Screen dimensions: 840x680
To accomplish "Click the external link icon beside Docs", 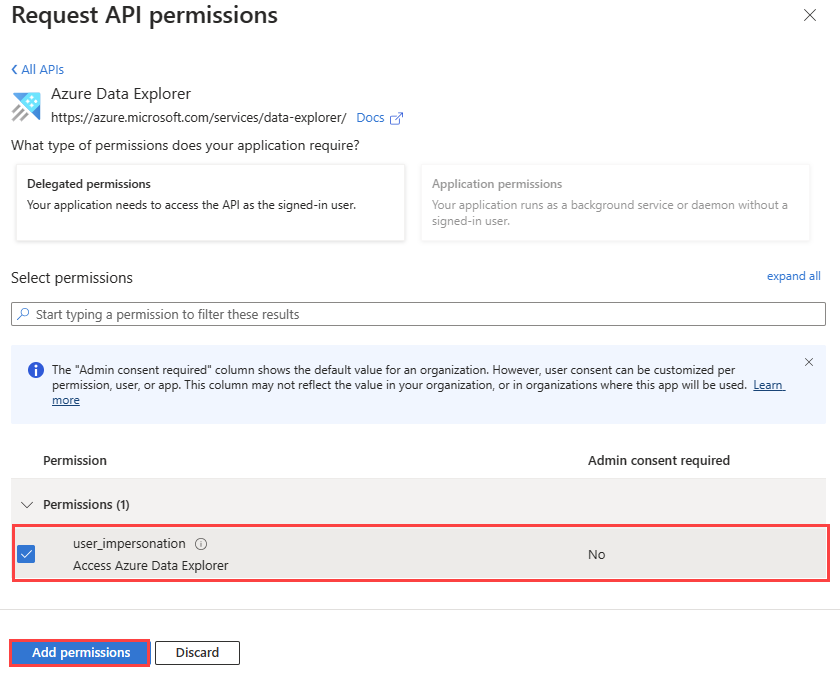I will pyautogui.click(x=397, y=118).
